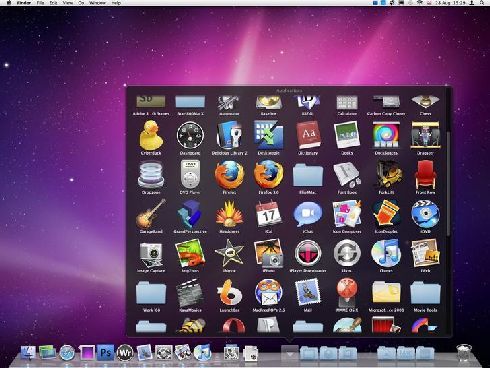490x368 pixels.
Task: Open the File menu
Action: (x=40, y=3)
